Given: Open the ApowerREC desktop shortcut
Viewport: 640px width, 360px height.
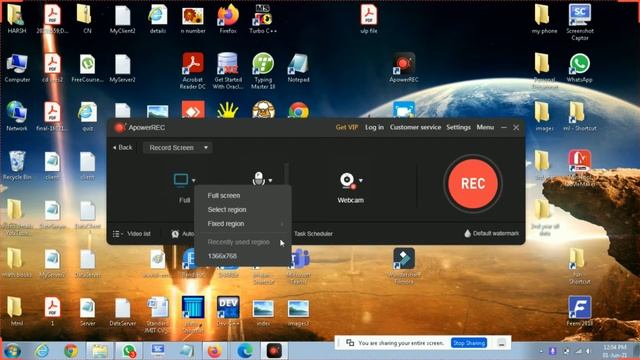Looking at the screenshot, I should pyautogui.click(x=404, y=68).
